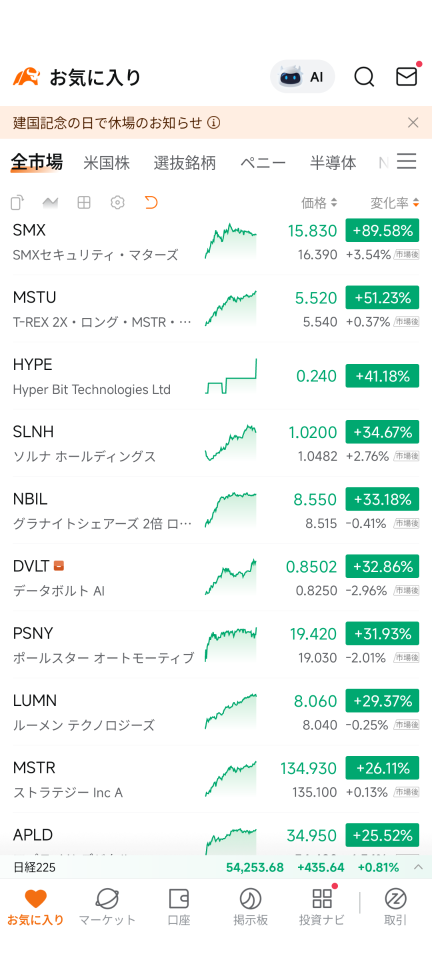Open the tab list hamburger menu
The height and width of the screenshot is (960, 432).
click(406, 162)
